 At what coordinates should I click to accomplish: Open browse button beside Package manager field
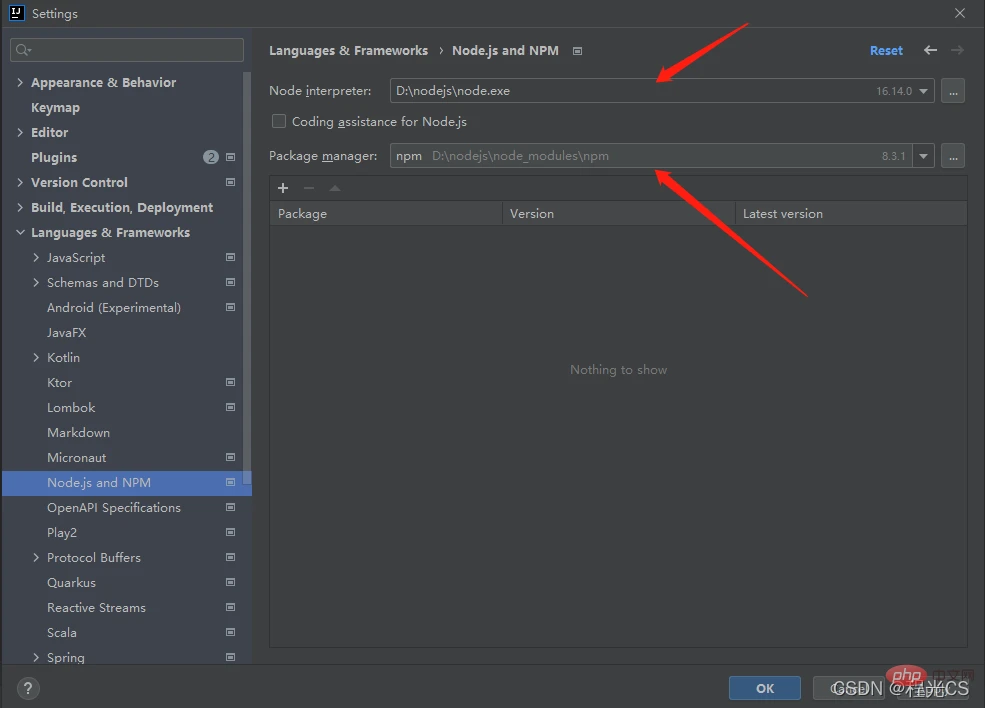(x=953, y=156)
